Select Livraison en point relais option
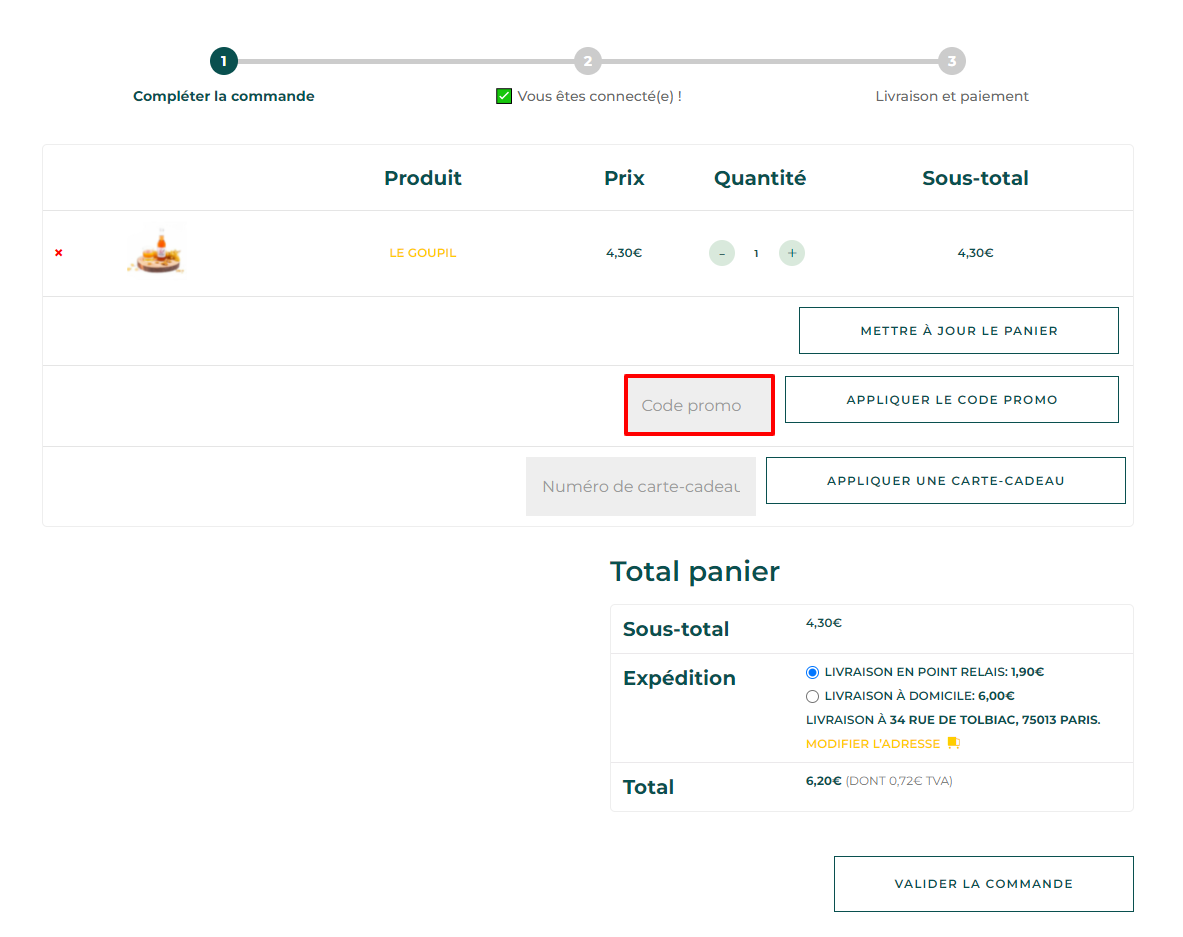 (x=812, y=672)
